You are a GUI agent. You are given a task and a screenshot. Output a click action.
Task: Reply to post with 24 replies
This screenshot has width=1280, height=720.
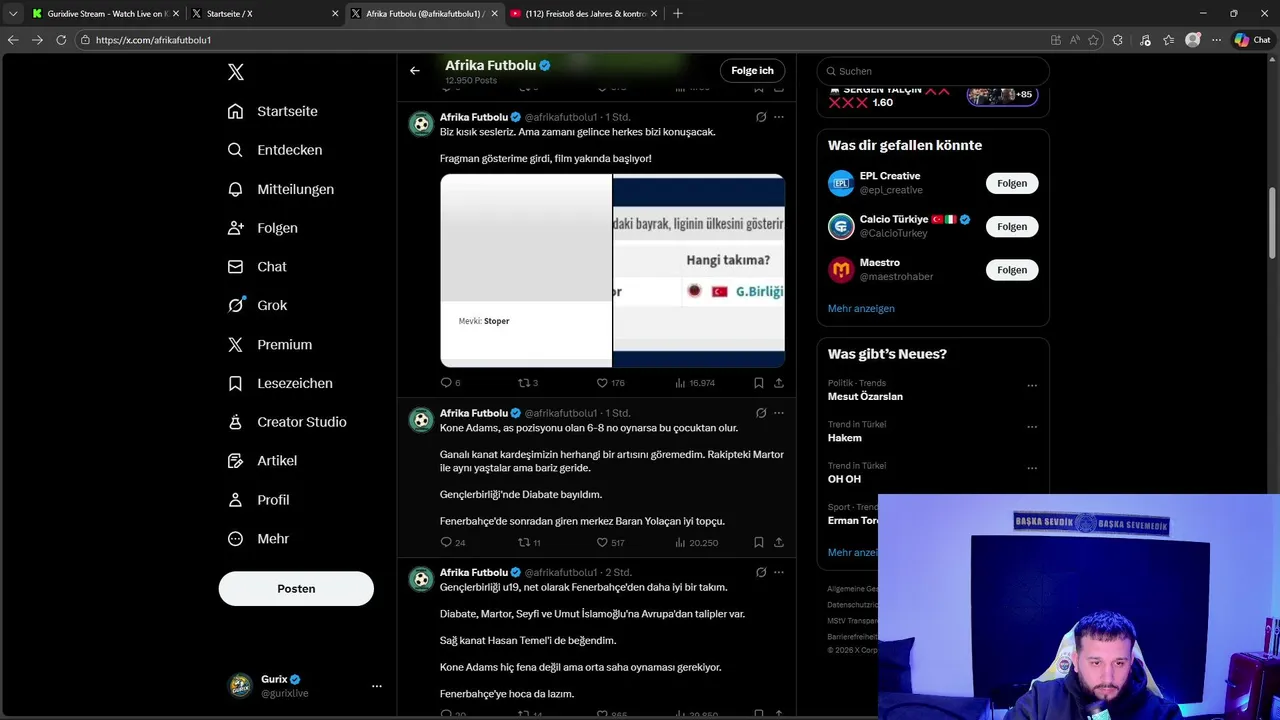(453, 543)
